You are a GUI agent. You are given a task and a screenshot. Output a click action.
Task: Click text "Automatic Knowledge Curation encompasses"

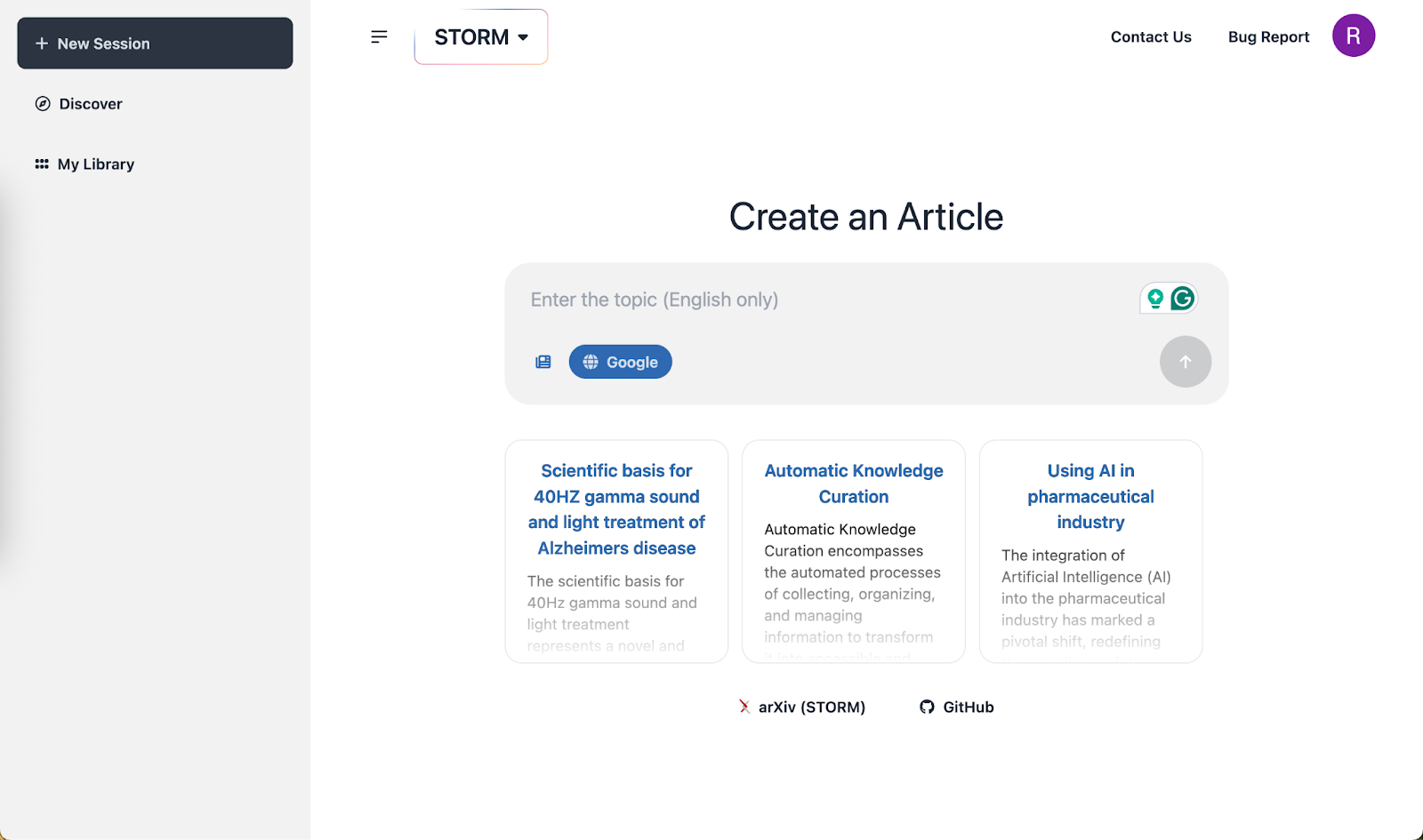pos(843,540)
